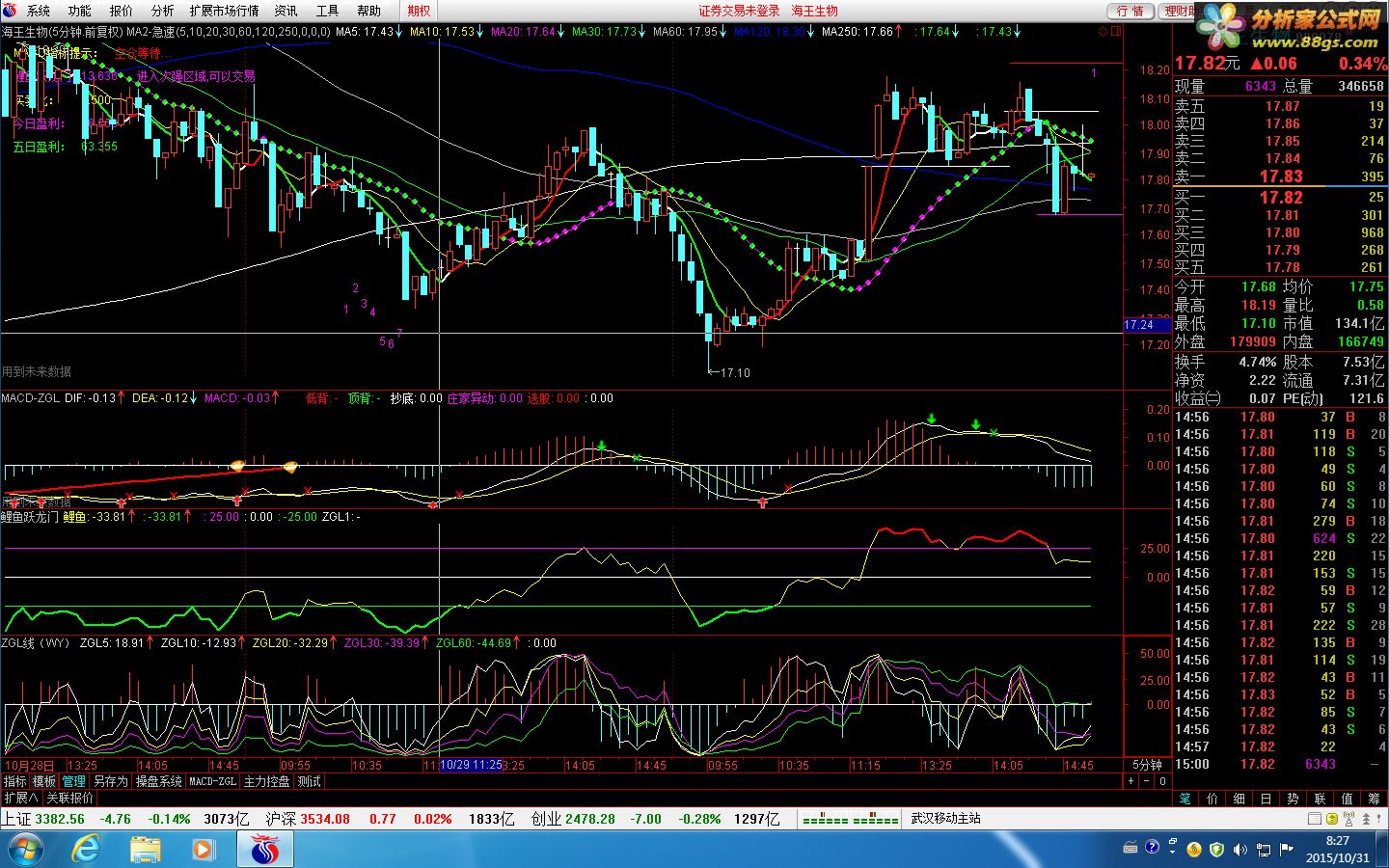Click the 创业 index value 2478.28
Viewport: 1389px width, 868px height.
[590, 819]
